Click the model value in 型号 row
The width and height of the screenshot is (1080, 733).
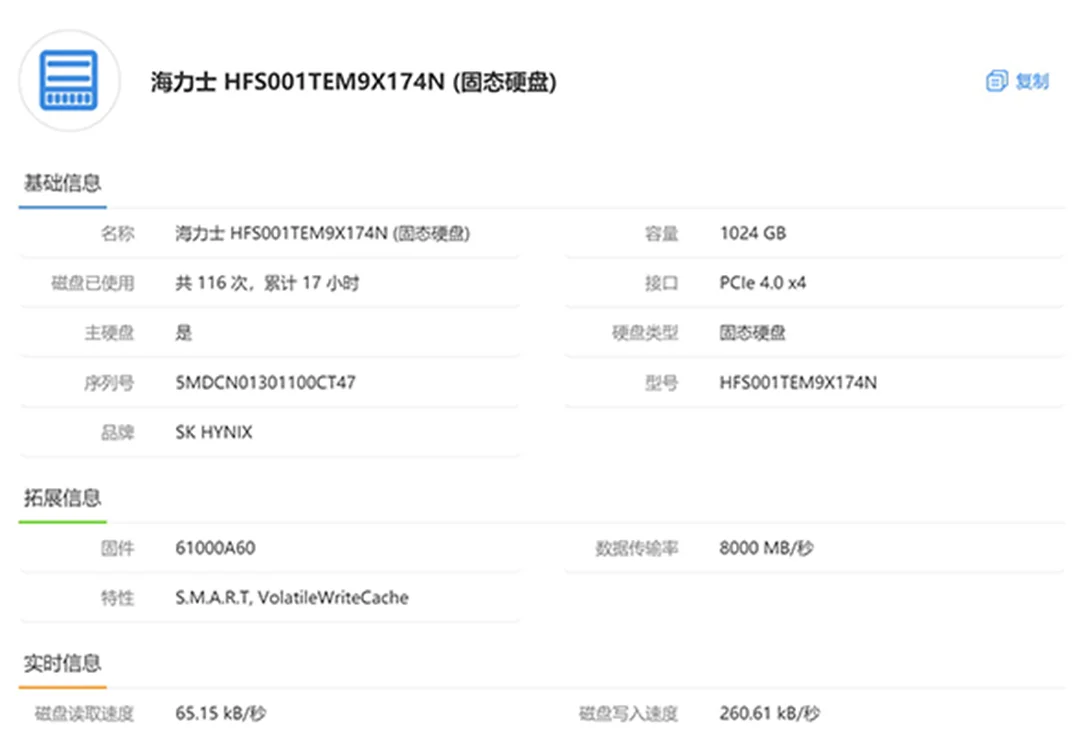point(798,383)
